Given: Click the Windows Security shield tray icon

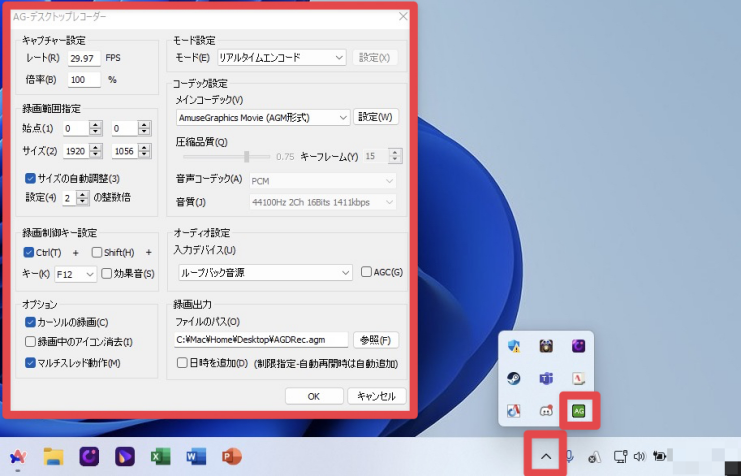Looking at the screenshot, I should click(516, 347).
